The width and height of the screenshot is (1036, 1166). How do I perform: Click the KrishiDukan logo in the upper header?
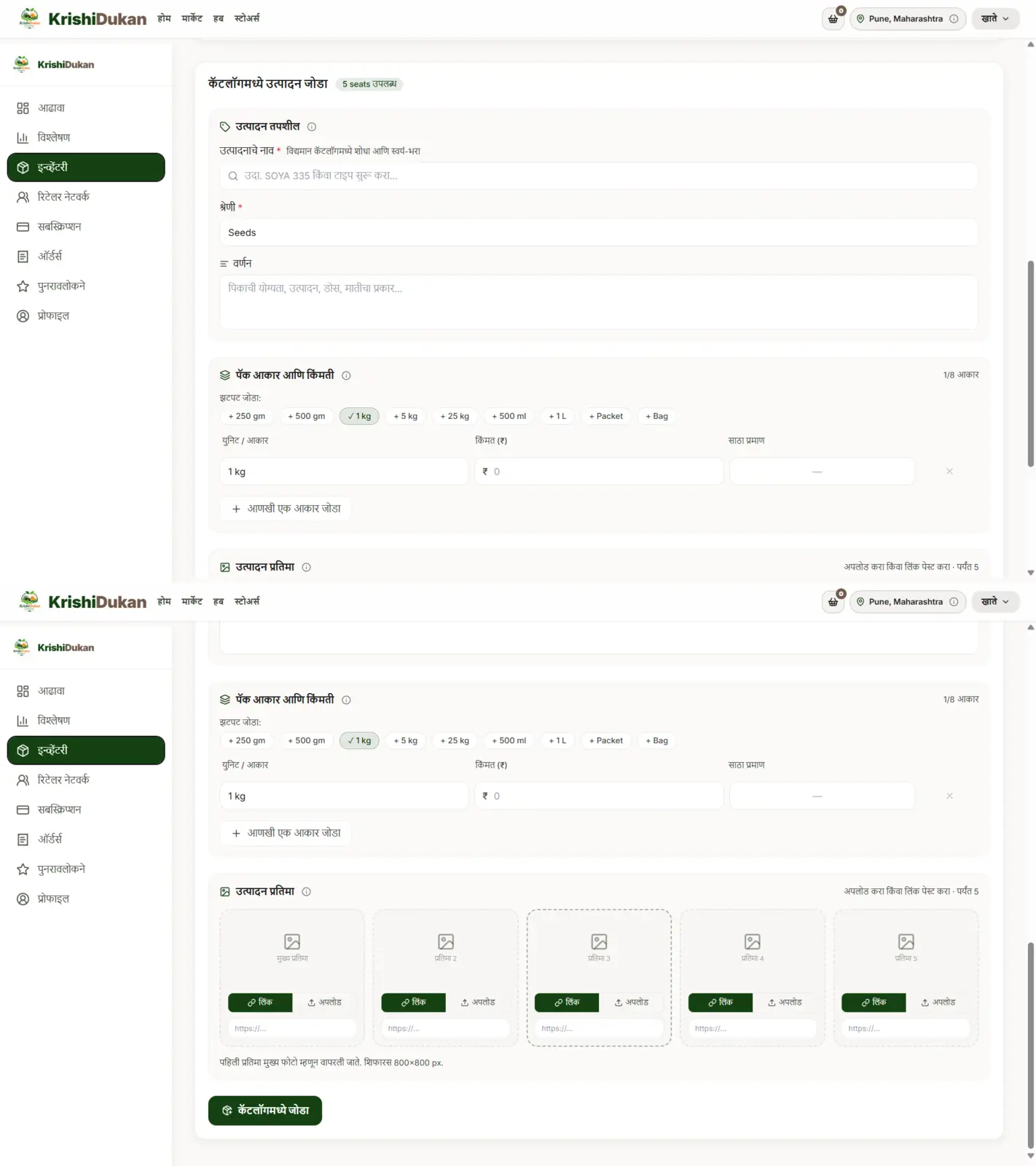pyautogui.click(x=82, y=18)
